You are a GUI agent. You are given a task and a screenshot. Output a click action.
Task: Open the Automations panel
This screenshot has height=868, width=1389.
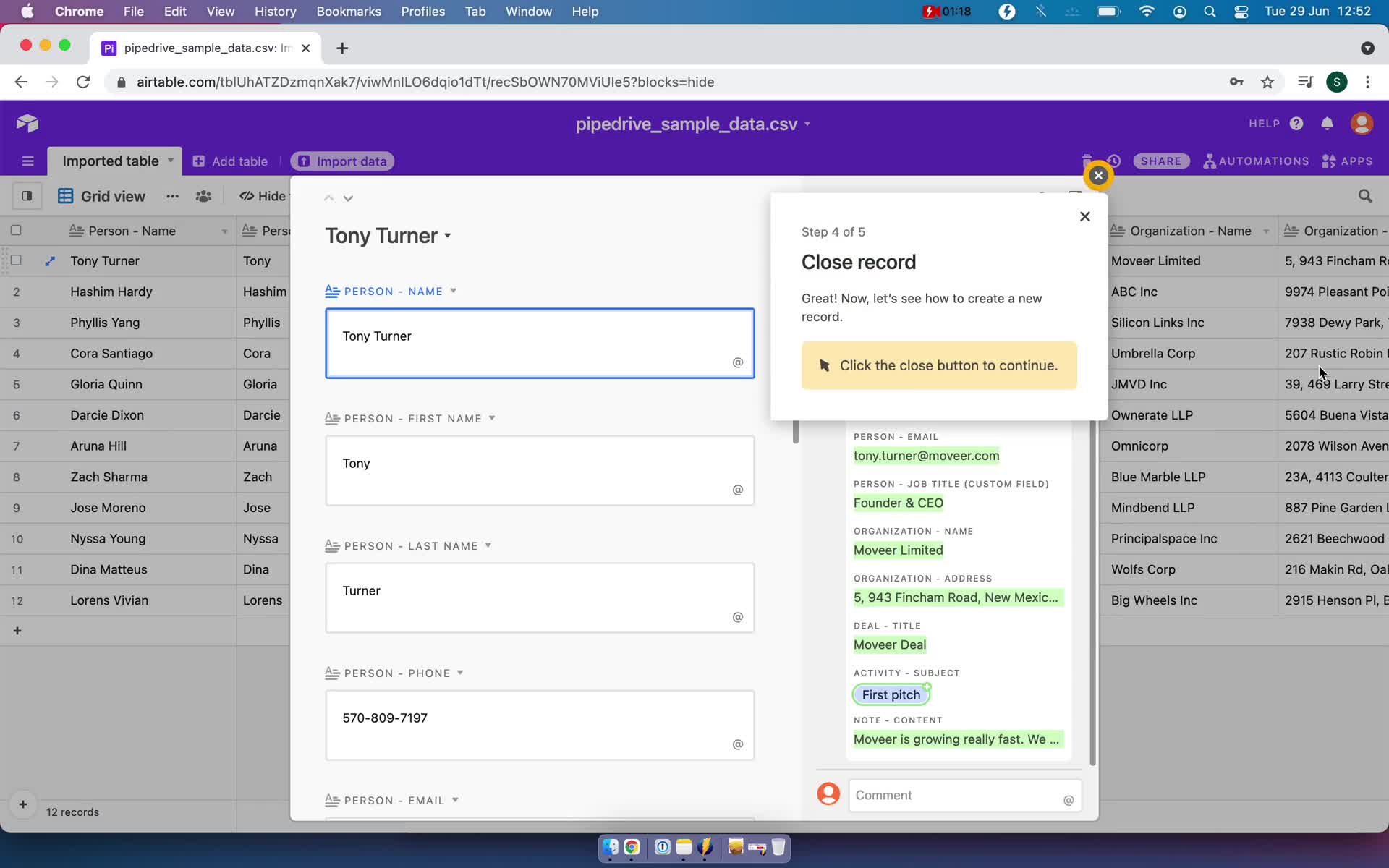click(1256, 161)
